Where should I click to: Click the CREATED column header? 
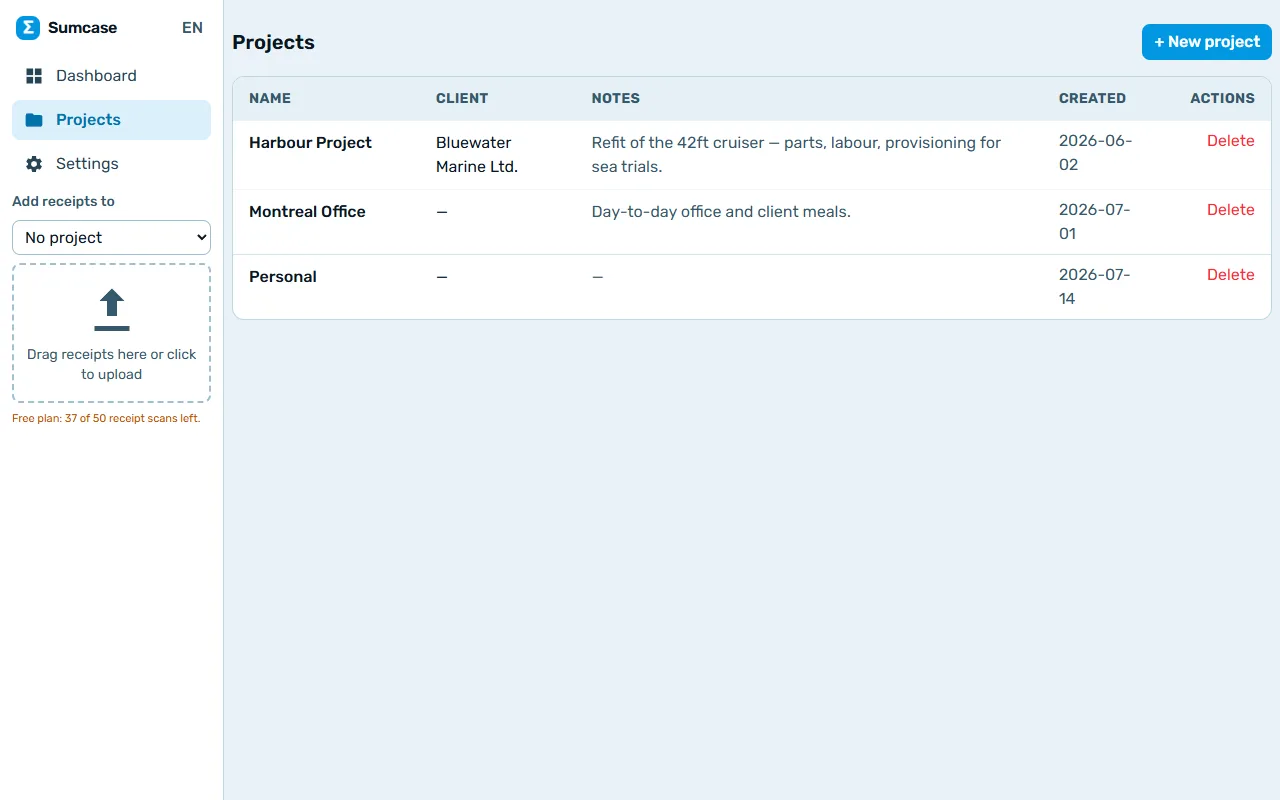click(1092, 99)
